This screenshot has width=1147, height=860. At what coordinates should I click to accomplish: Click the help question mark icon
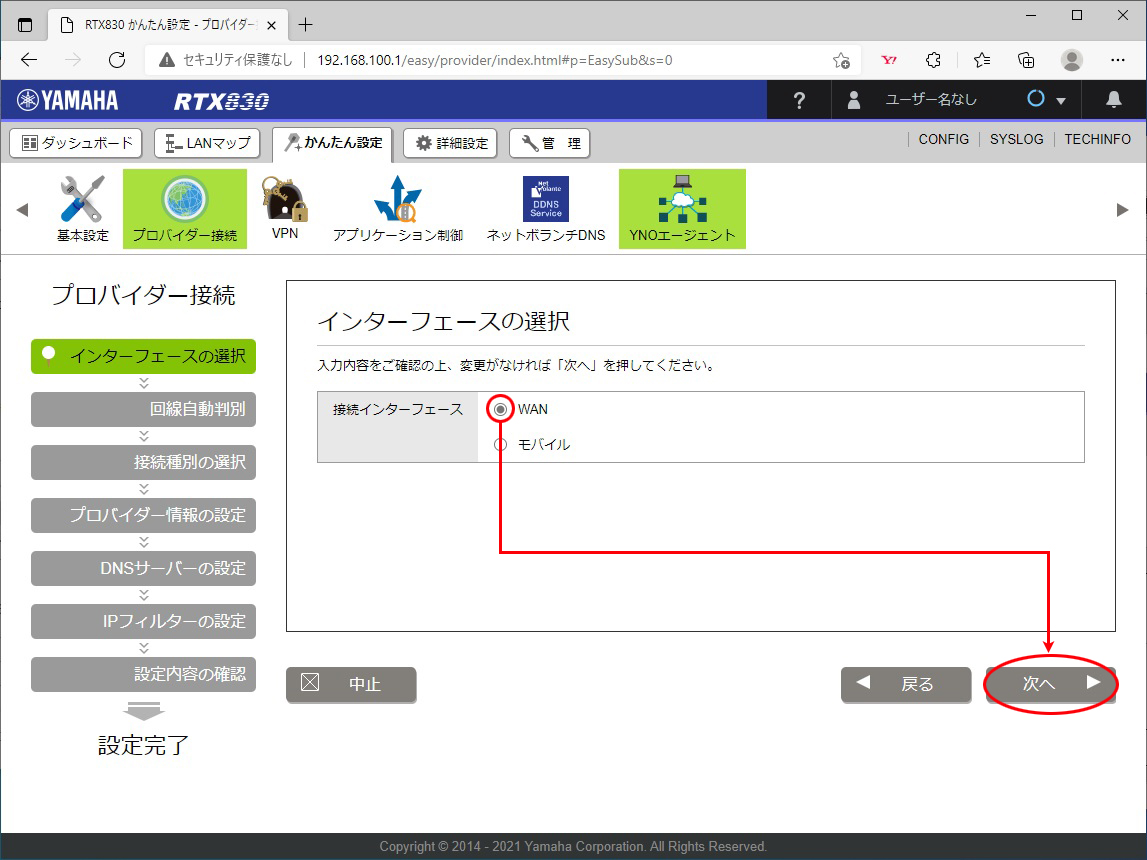point(798,100)
